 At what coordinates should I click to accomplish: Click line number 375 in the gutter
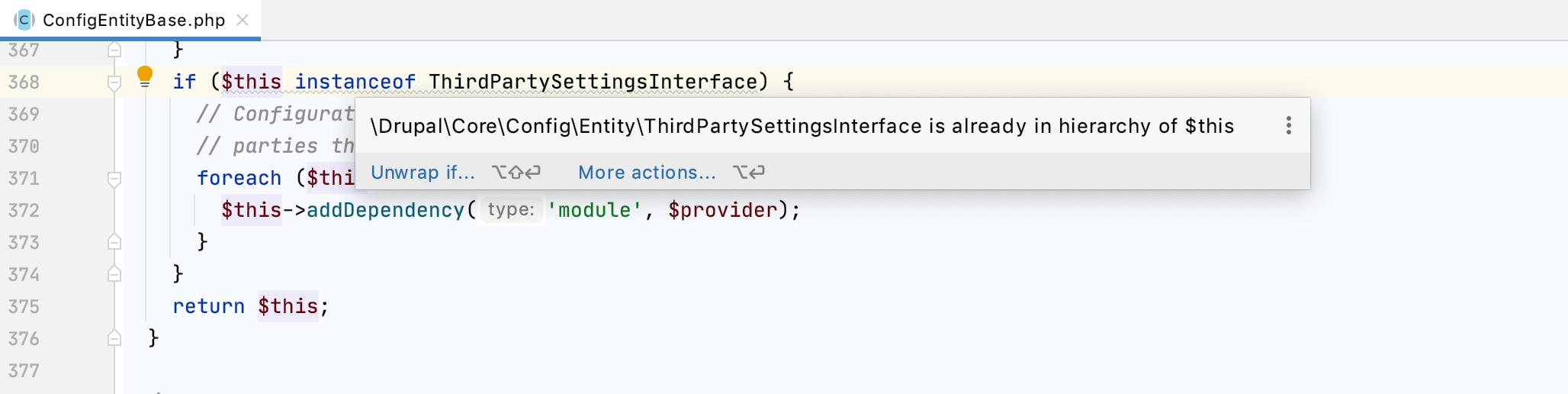click(24, 306)
